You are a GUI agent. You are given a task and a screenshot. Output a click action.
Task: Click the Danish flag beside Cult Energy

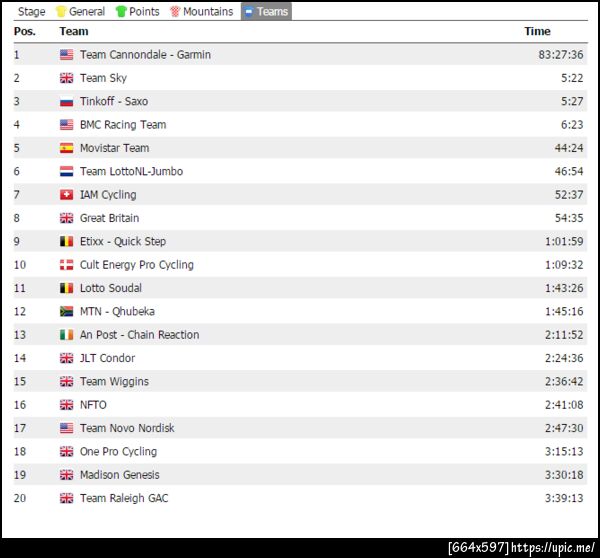pos(67,265)
